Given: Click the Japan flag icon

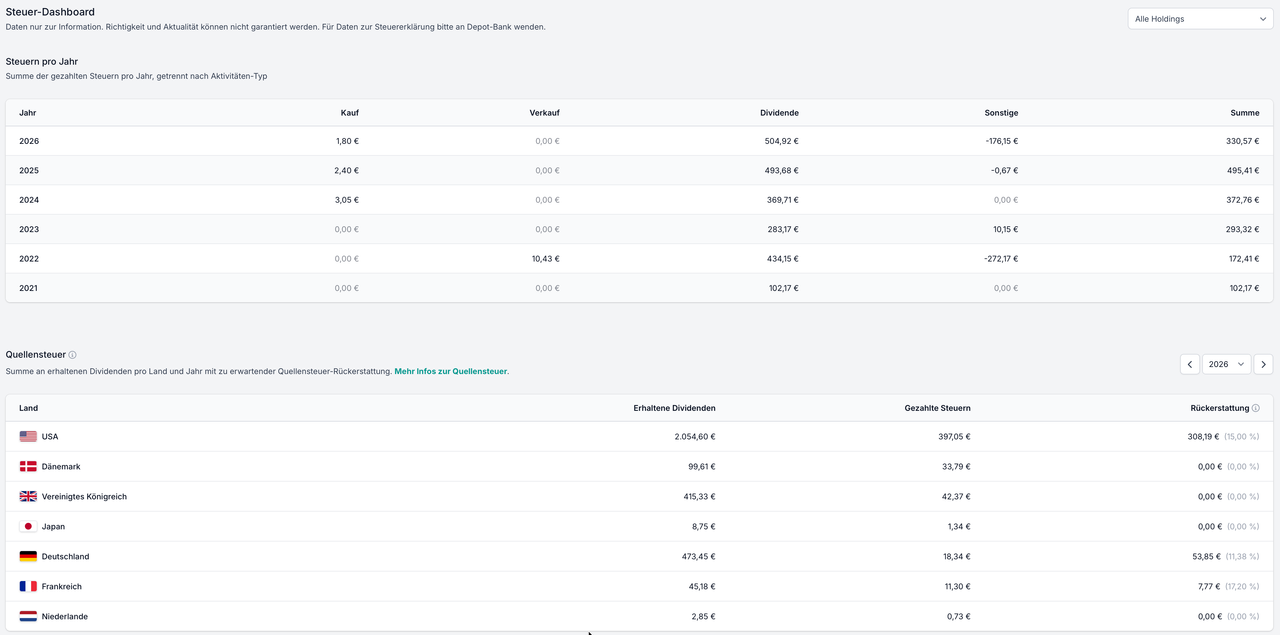Looking at the screenshot, I should click(x=28, y=527).
